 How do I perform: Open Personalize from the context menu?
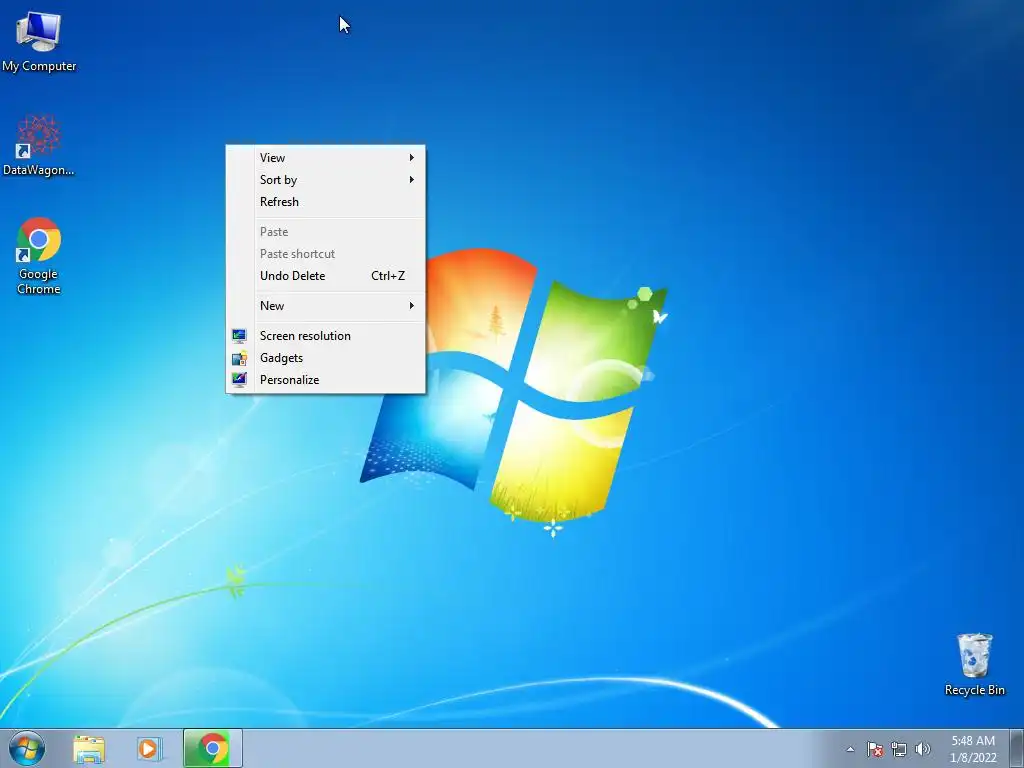(326, 380)
